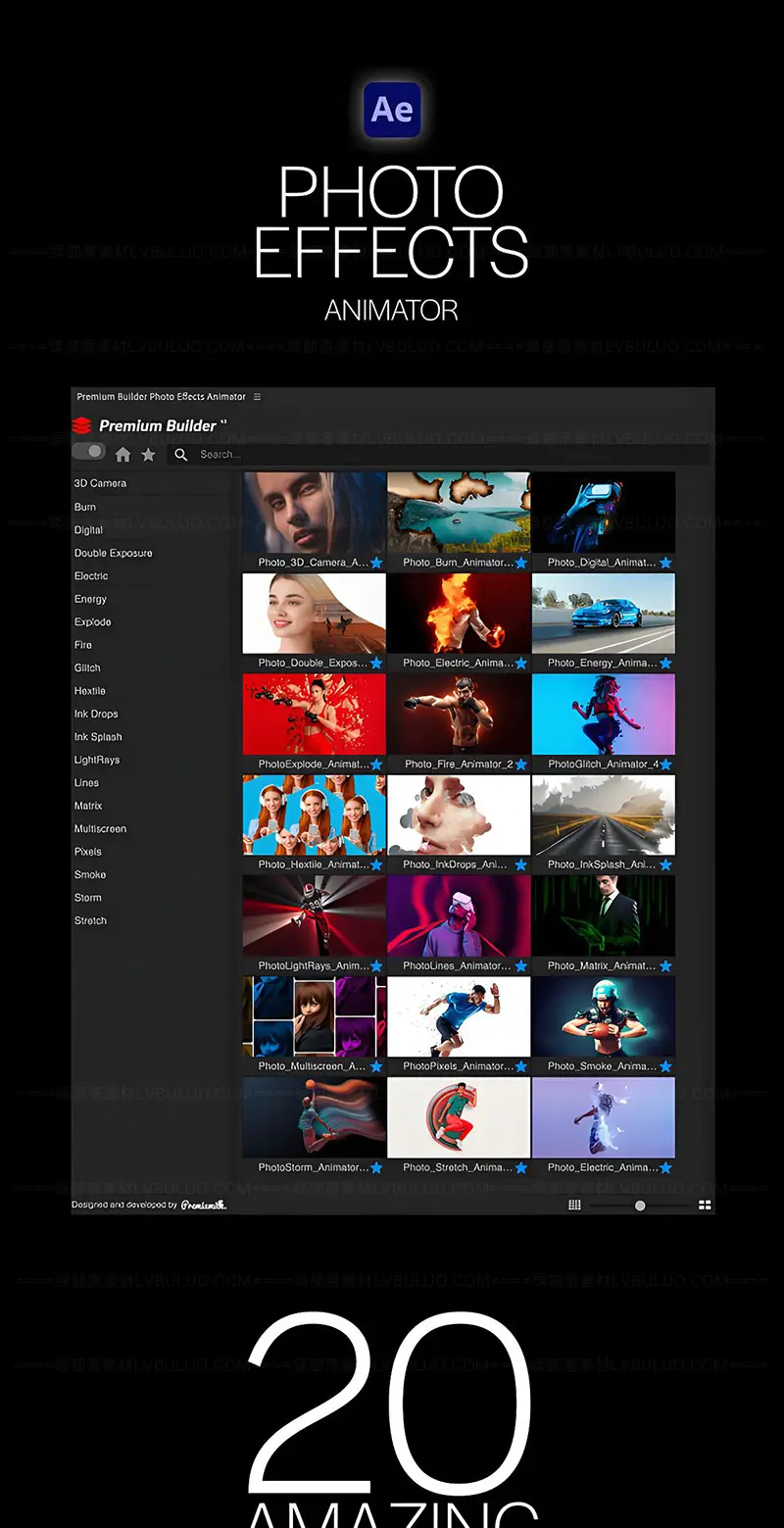Select the Photo_3D_Camera preset thumbnail
The width and height of the screenshot is (784, 1528).
(x=315, y=513)
